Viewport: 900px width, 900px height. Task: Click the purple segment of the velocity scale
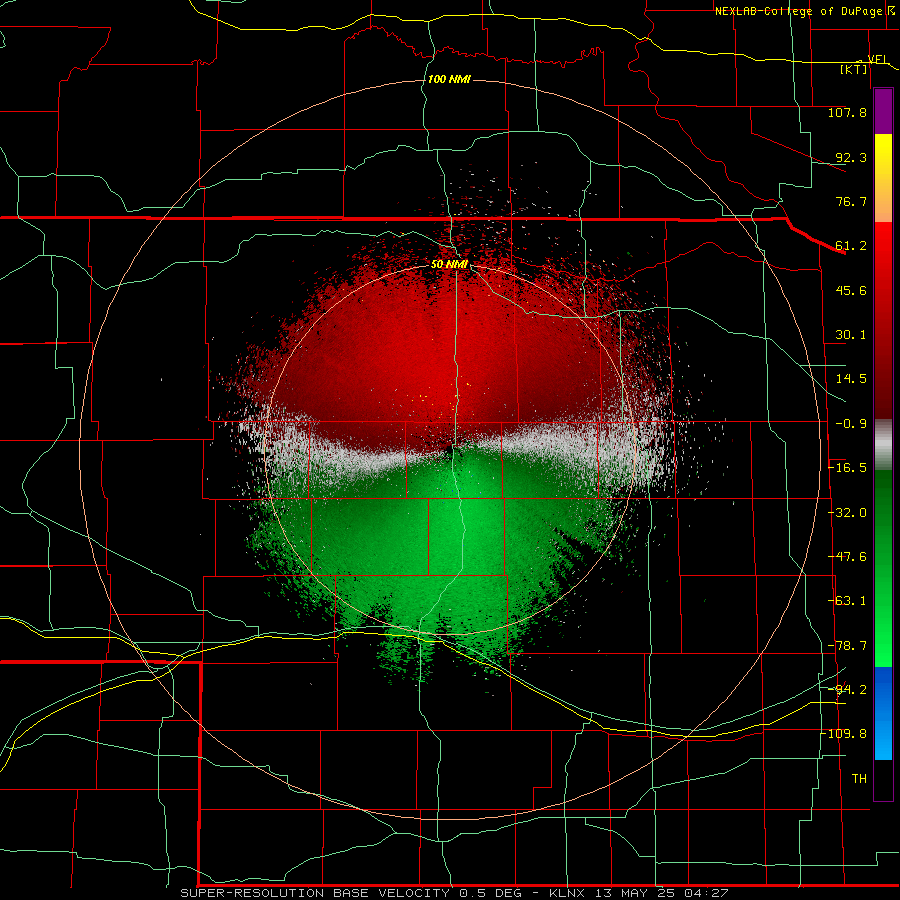883,112
